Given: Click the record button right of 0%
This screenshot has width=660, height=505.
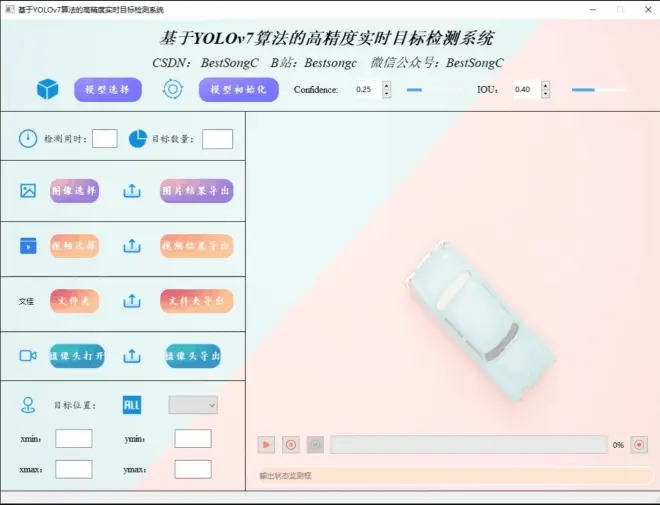Looking at the screenshot, I should tap(640, 445).
